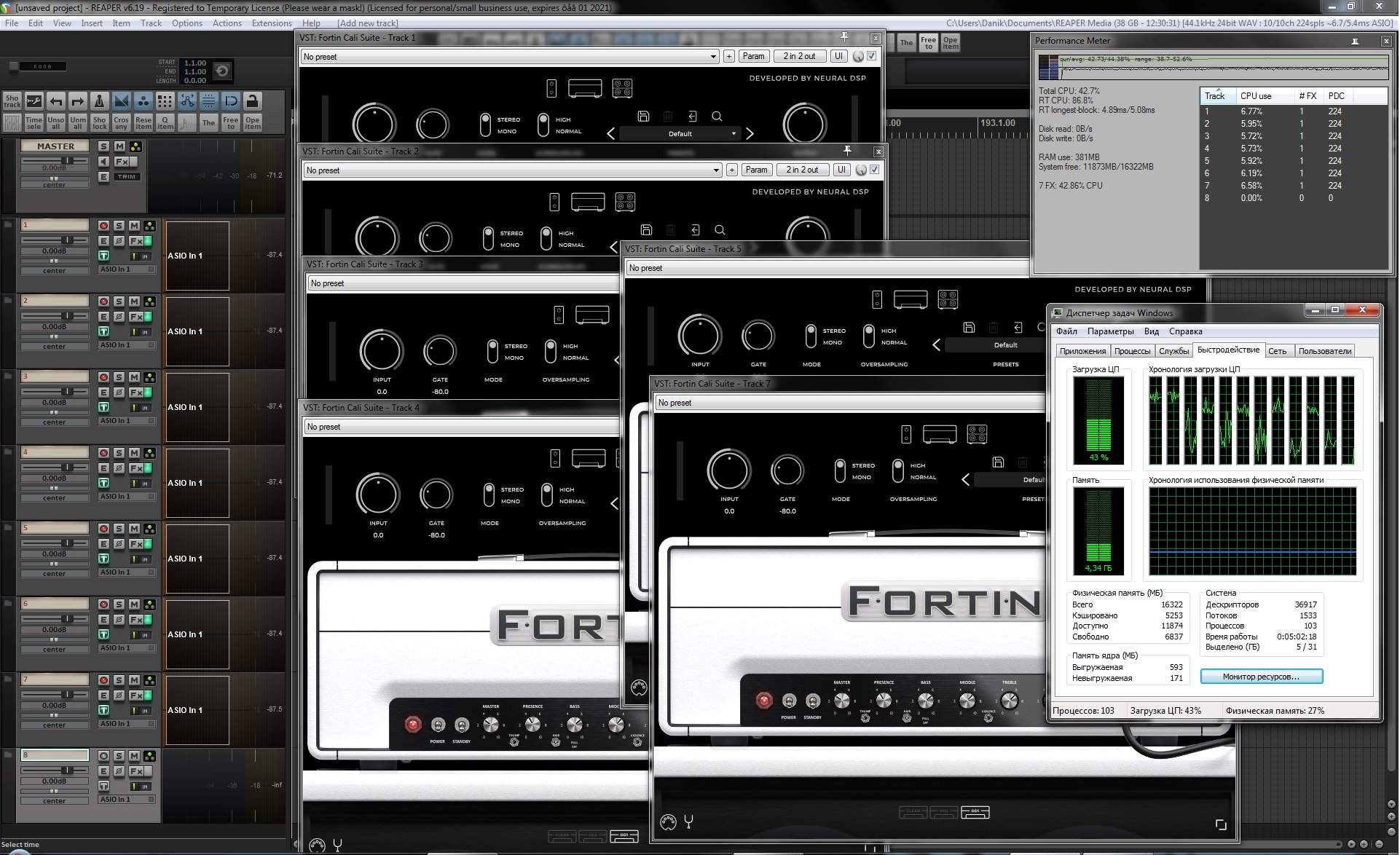Viewport: 1400px width, 855px height.
Task: Invert the phase on track 1
Action: pos(119,241)
